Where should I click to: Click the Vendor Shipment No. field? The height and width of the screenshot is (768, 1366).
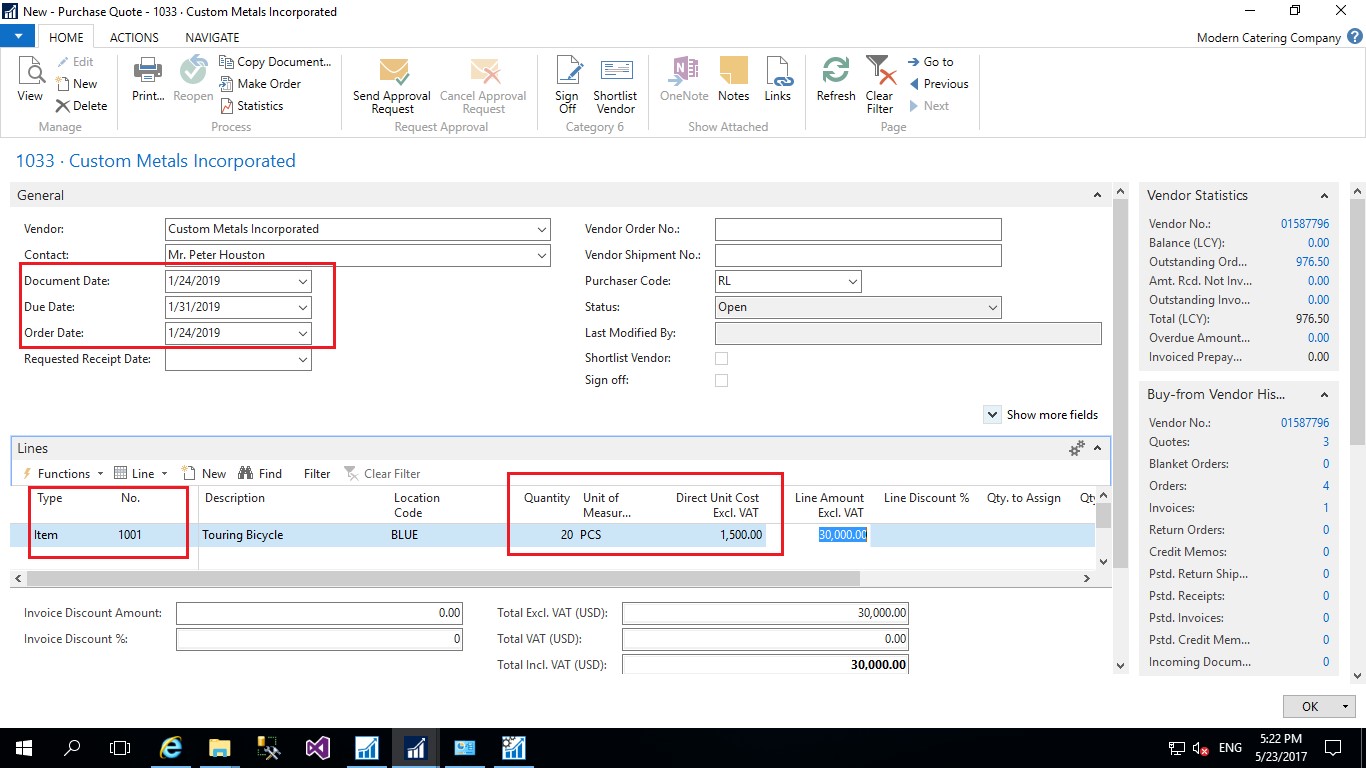pos(858,255)
